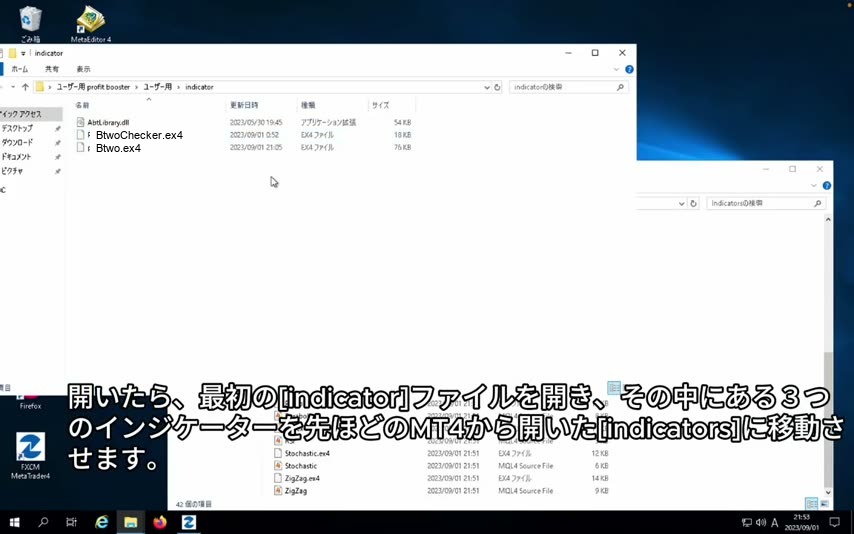Screen dimensions: 854x534
Task: Click scroll up arrow in back window
Action: point(828,219)
